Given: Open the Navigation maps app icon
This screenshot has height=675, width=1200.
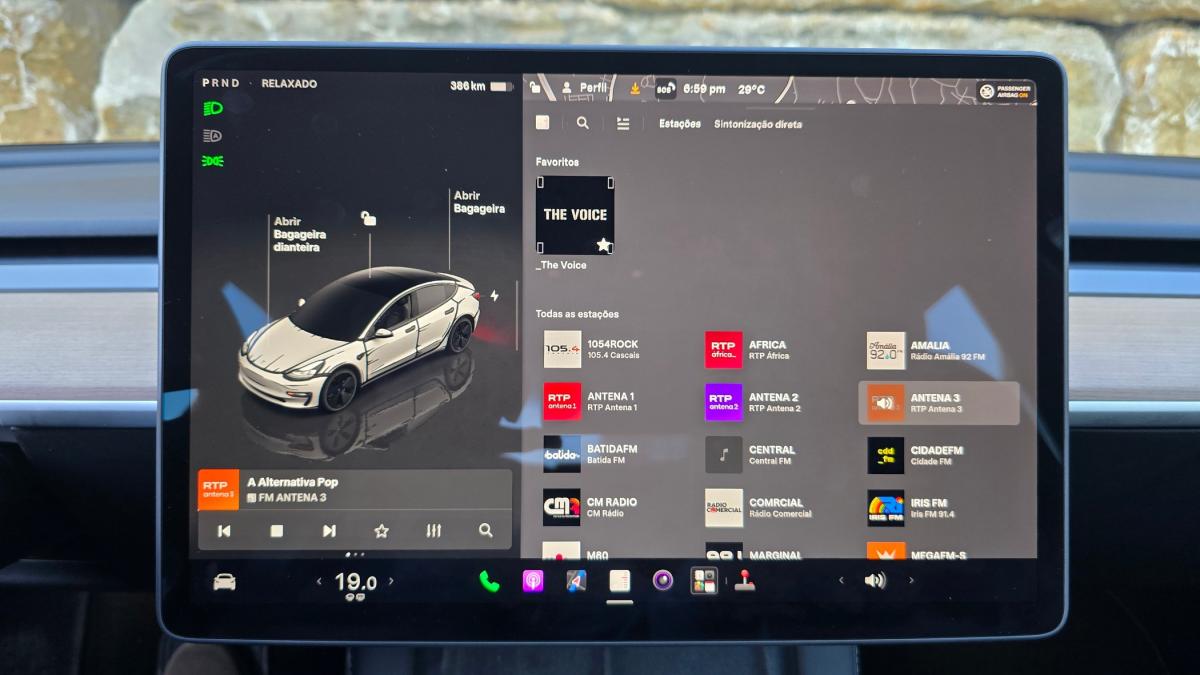Looking at the screenshot, I should coord(576,581).
